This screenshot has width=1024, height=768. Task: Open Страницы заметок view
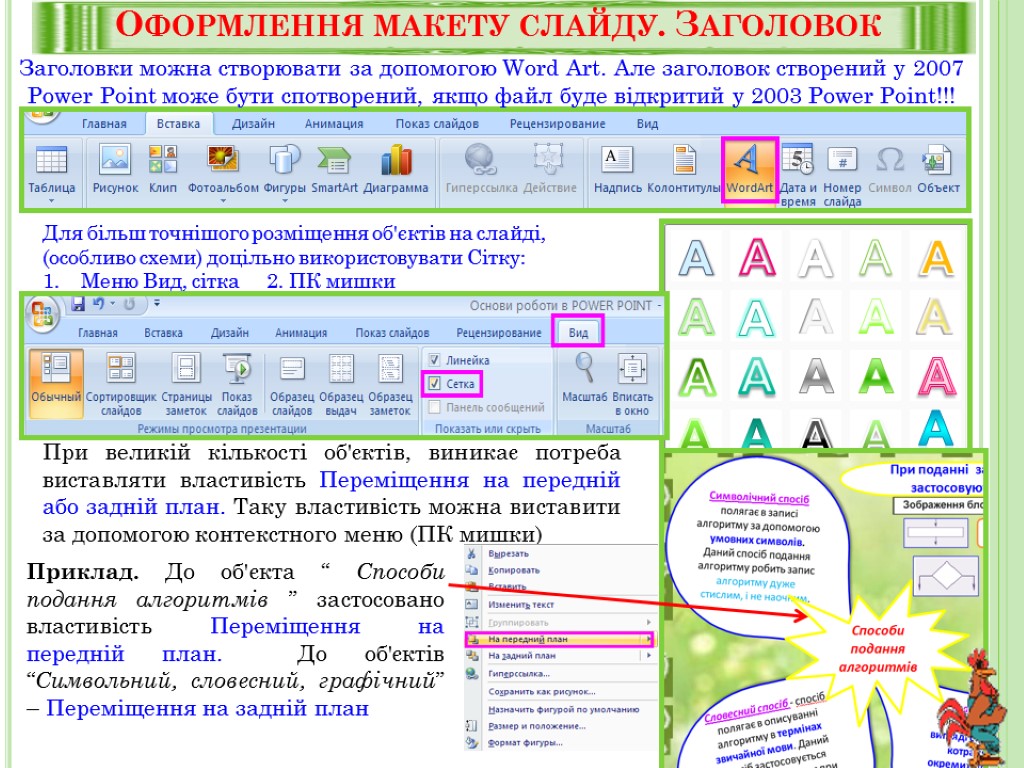click(186, 384)
